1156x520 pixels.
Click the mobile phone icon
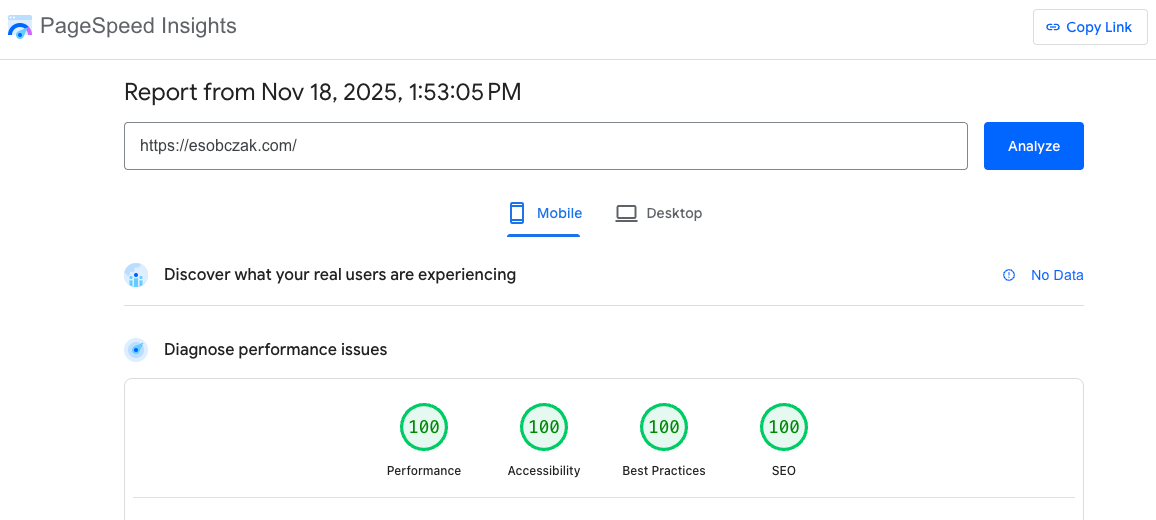(x=517, y=213)
